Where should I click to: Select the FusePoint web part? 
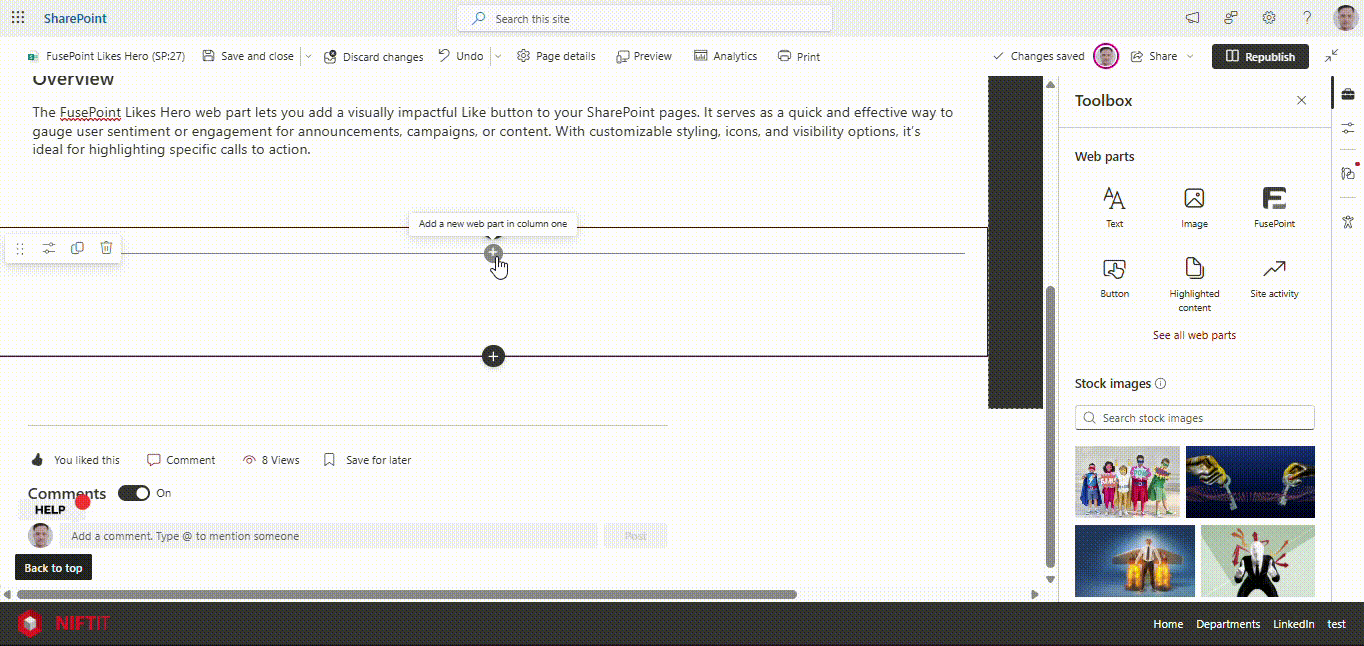coord(1274,207)
